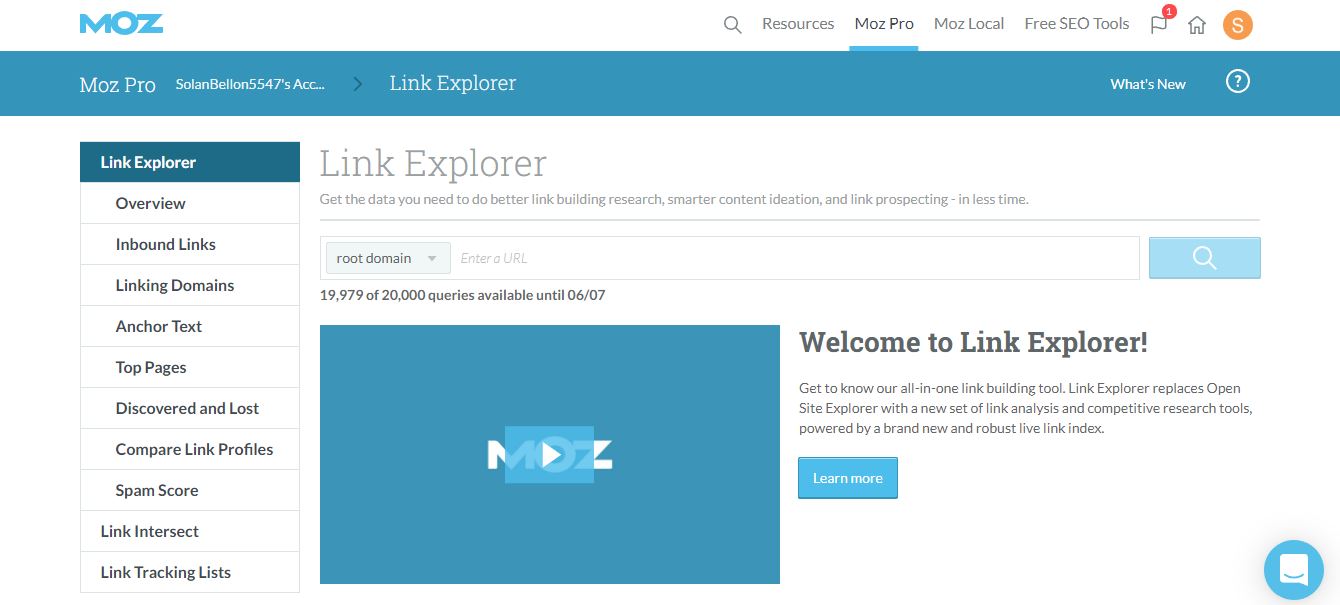Select Link Explorer sidebar header

click(x=190, y=162)
